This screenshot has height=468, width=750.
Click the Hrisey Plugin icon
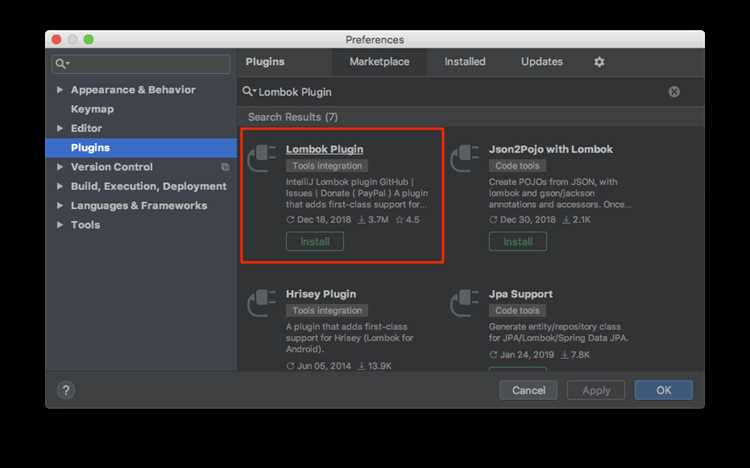(262, 303)
